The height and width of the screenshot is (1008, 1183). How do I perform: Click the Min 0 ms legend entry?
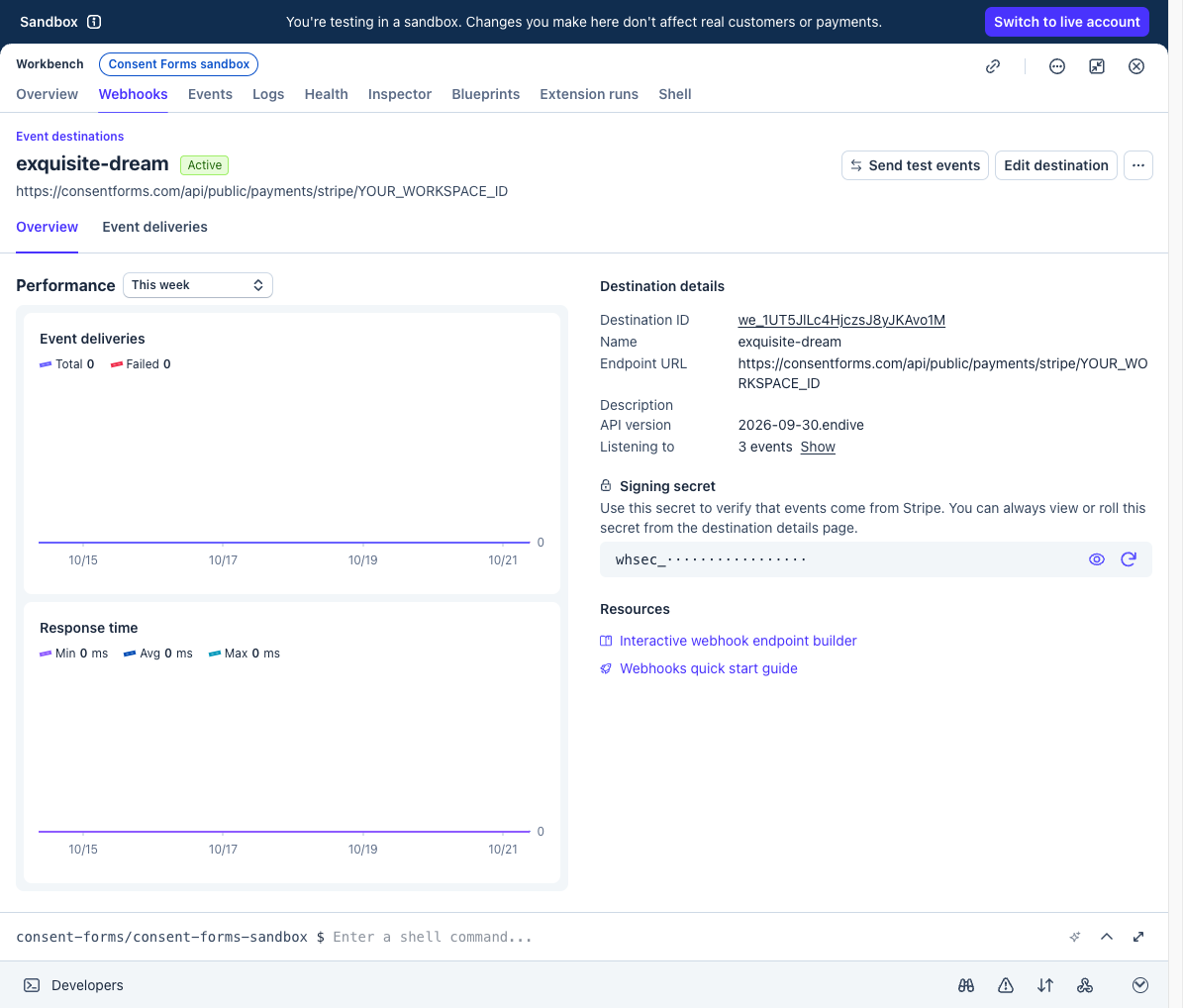[x=74, y=654]
